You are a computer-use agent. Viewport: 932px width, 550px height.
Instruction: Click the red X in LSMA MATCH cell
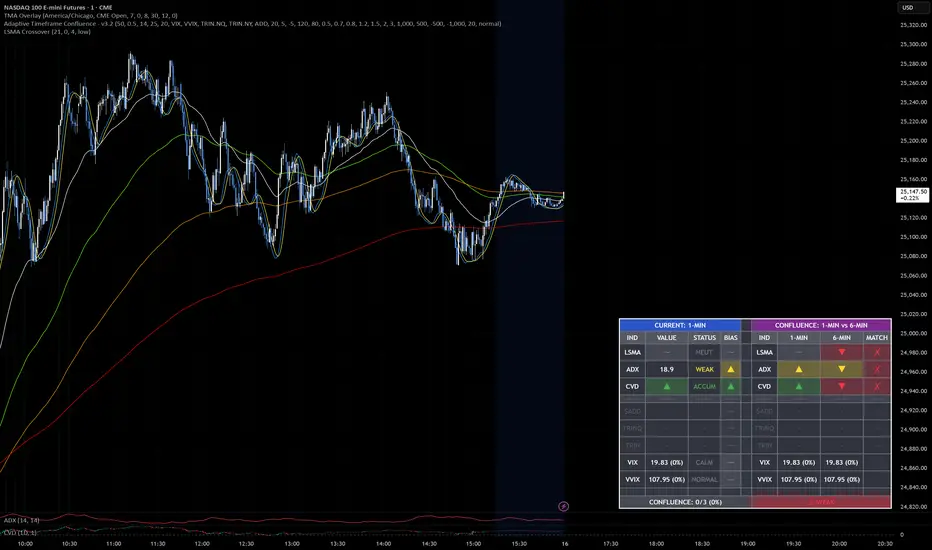point(876,353)
